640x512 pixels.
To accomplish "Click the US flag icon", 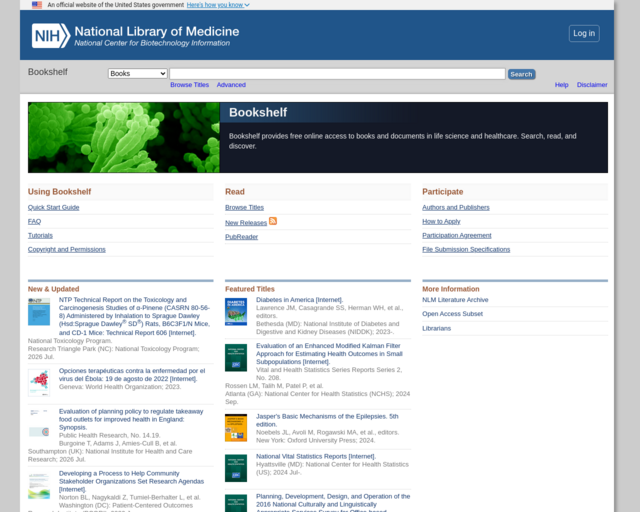I will click(x=37, y=5).
